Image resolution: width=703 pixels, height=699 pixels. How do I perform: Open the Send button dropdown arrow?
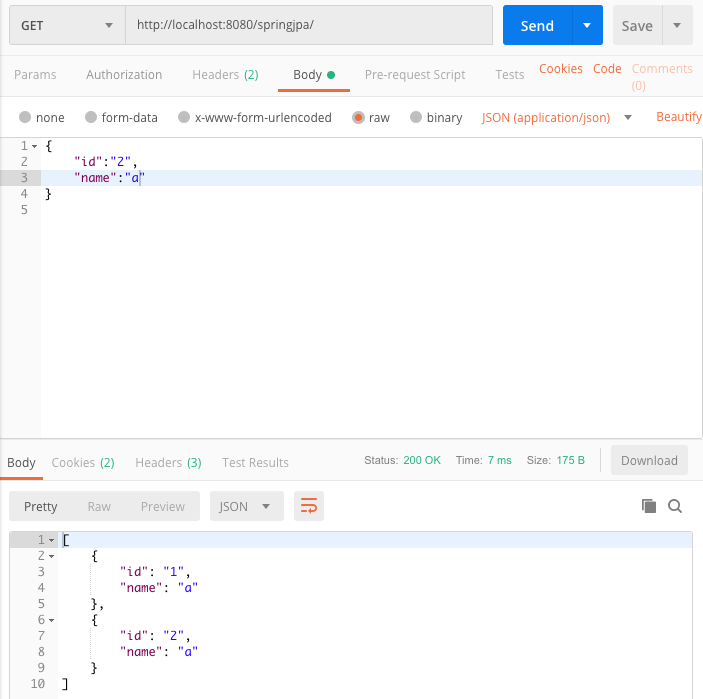[587, 25]
